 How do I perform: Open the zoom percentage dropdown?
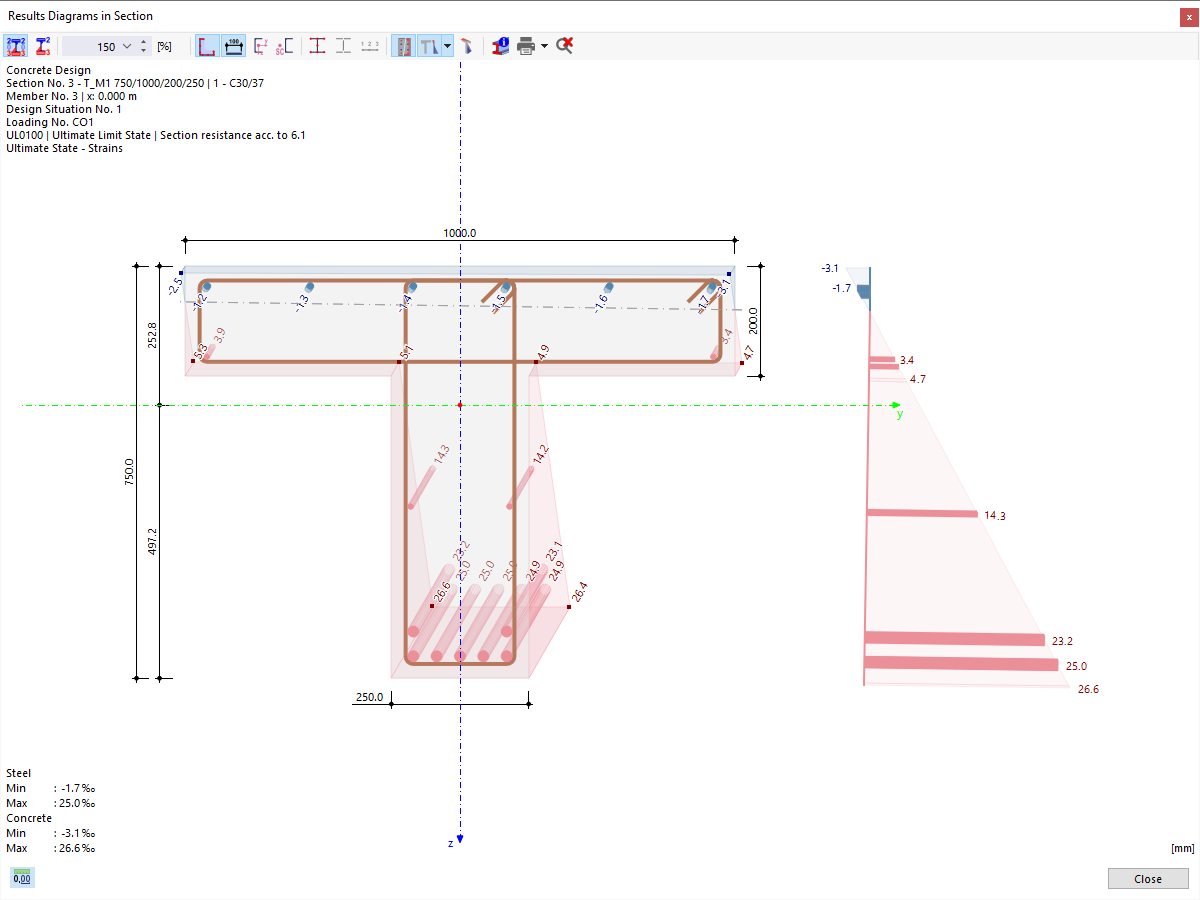pyautogui.click(x=127, y=46)
